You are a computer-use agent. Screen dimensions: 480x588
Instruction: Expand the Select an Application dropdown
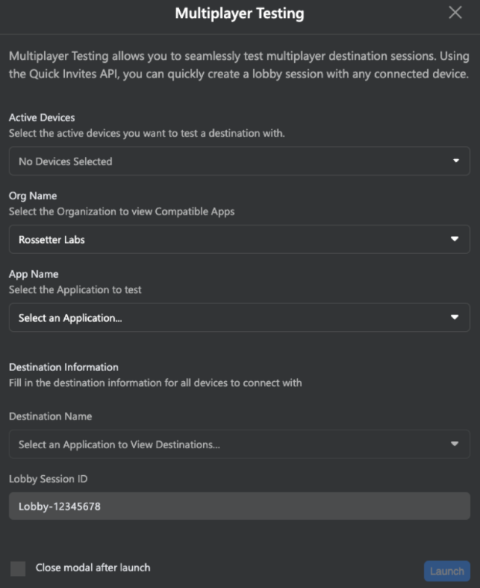point(239,317)
